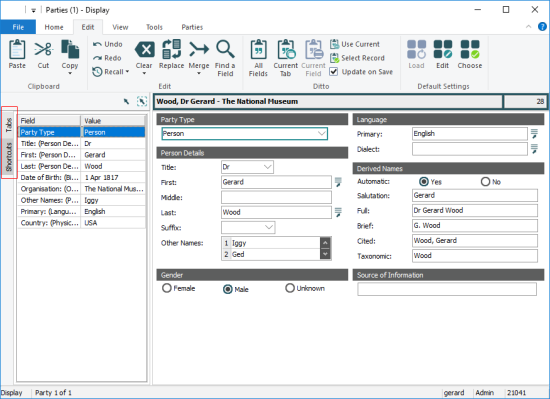550x399 pixels.
Task: Open the Title dropdown showing Dr
Action: (268, 167)
